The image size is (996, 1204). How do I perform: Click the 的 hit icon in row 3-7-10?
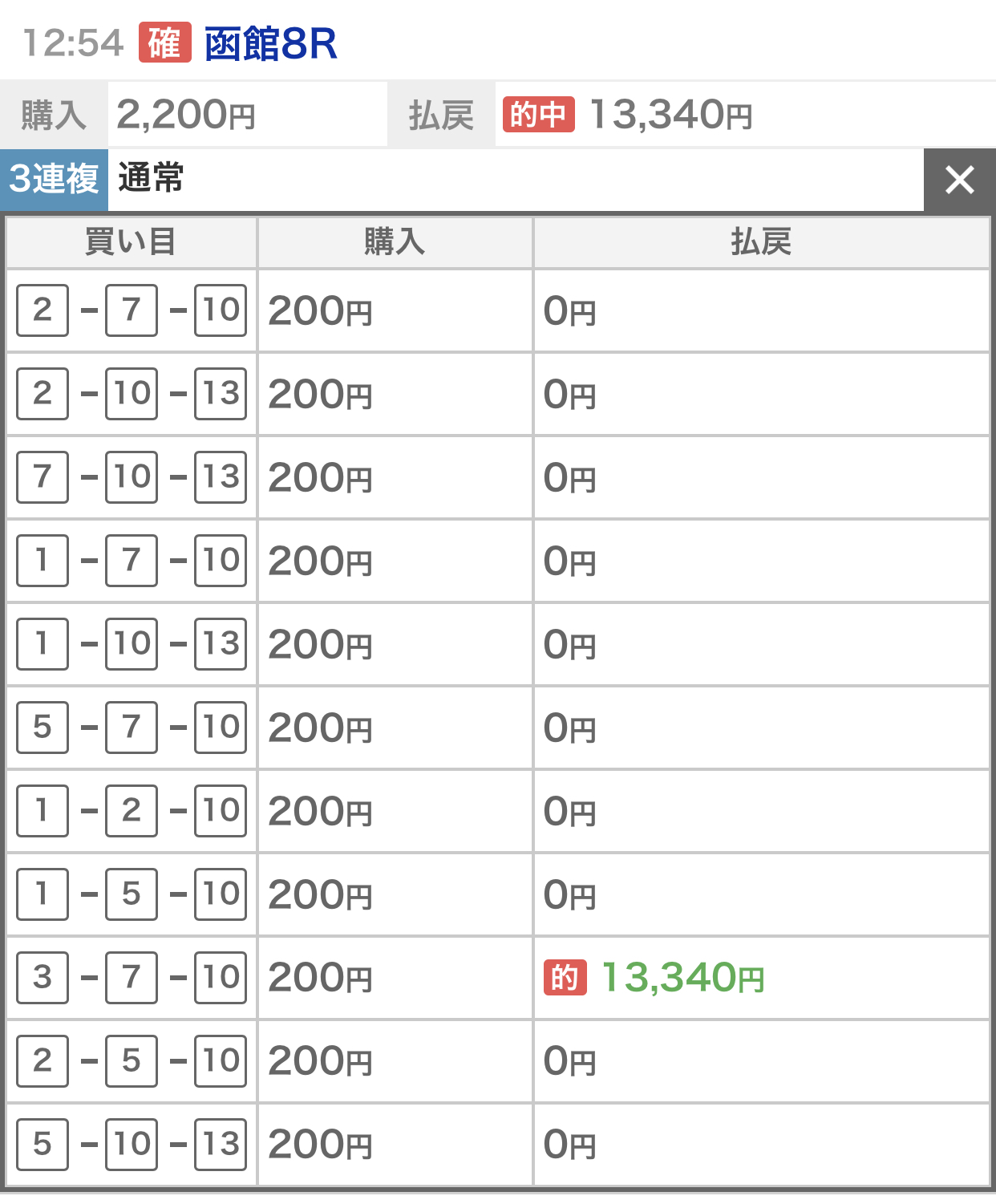click(565, 978)
